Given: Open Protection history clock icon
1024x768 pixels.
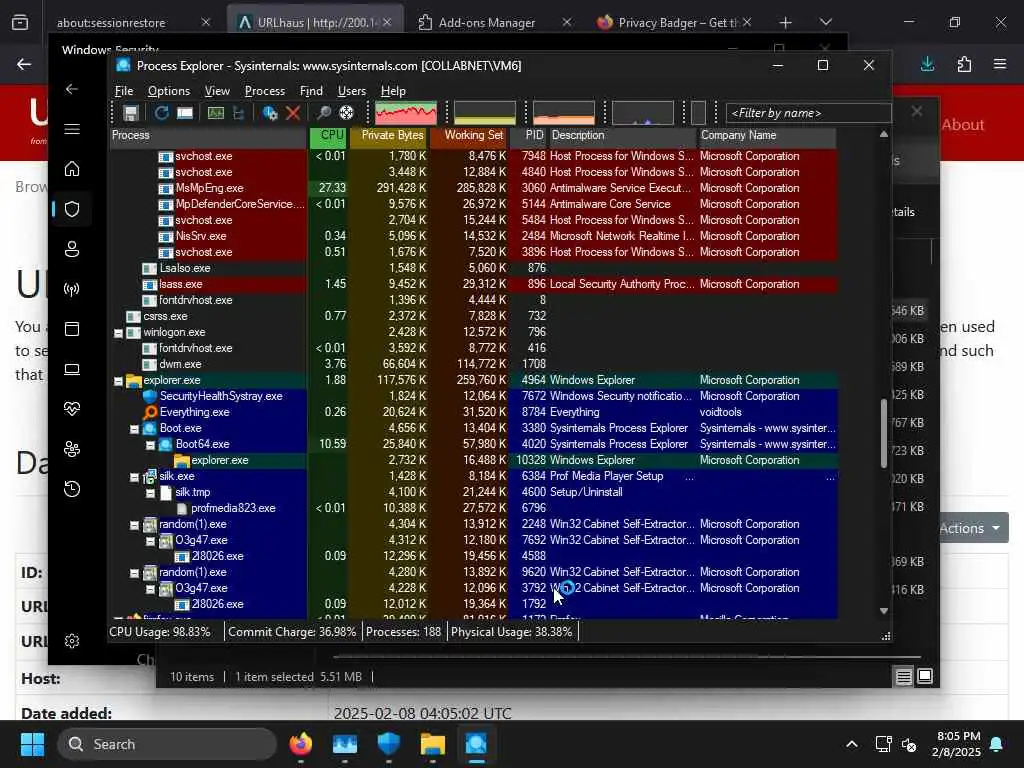Looking at the screenshot, I should tap(72, 488).
